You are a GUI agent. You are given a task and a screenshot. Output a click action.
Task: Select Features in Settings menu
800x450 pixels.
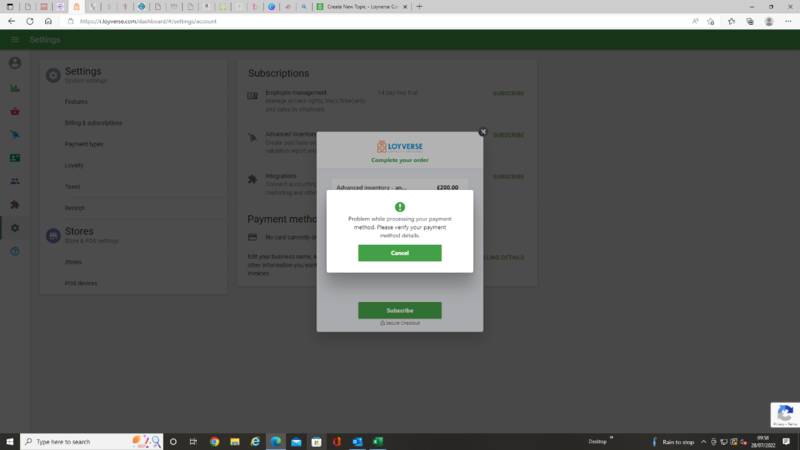[76, 102]
